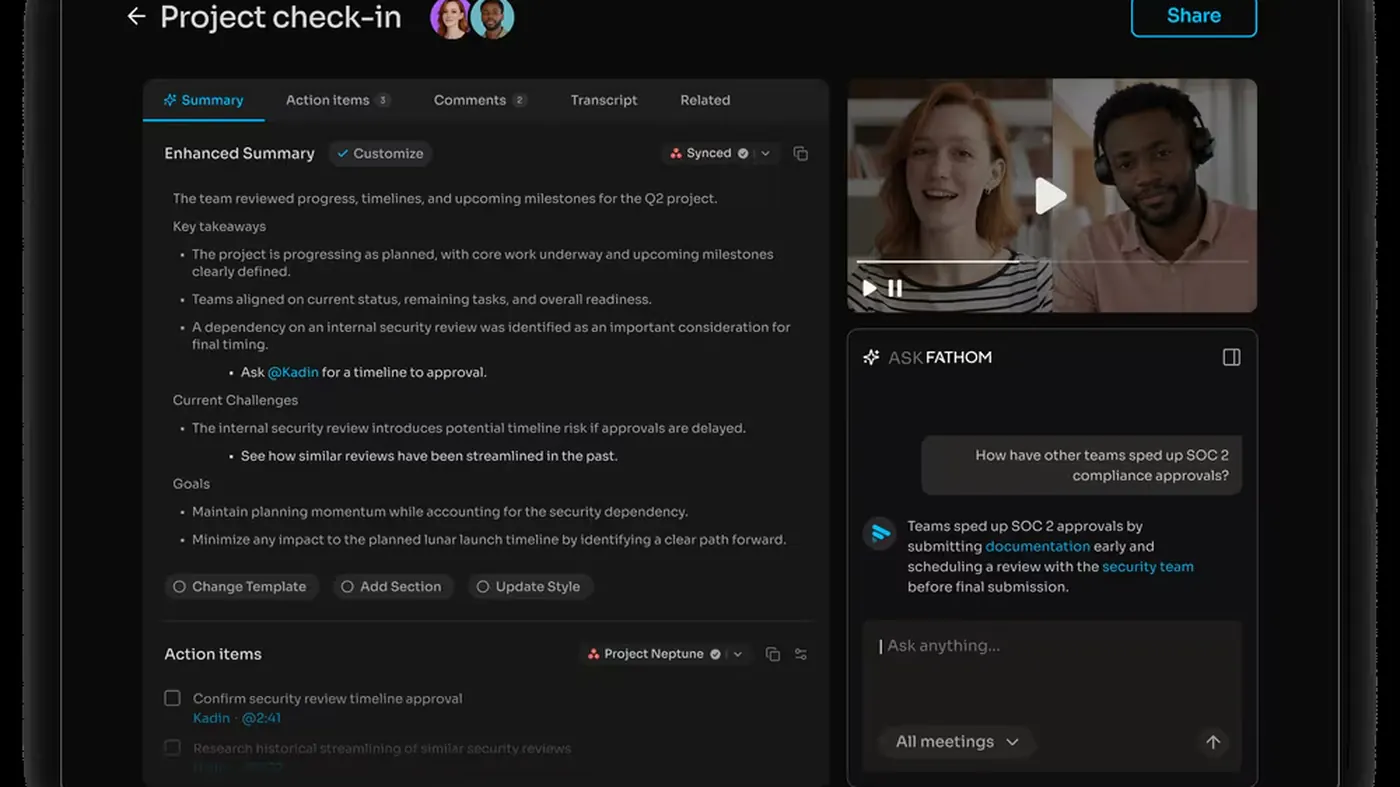This screenshot has width=1400, height=787.
Task: Open the security team link
Action: tap(1148, 566)
